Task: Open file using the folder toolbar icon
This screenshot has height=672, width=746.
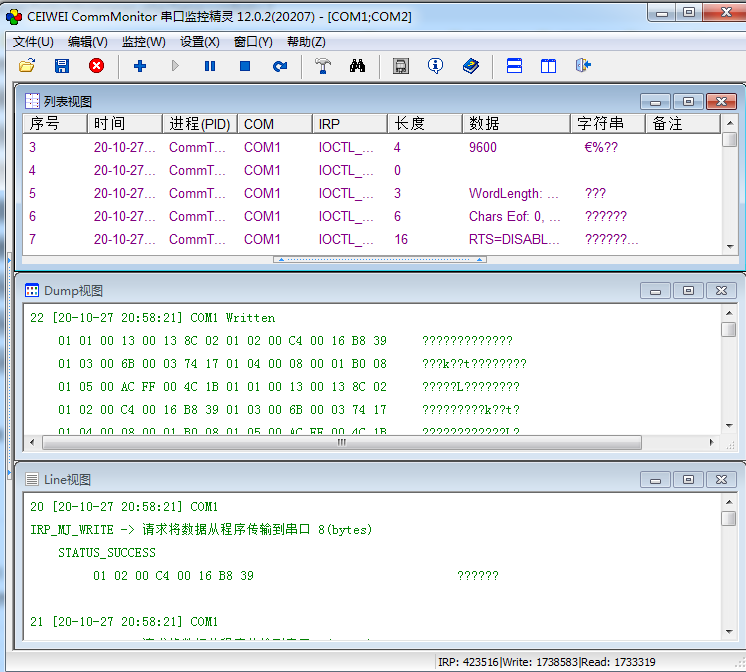Action: coord(27,66)
